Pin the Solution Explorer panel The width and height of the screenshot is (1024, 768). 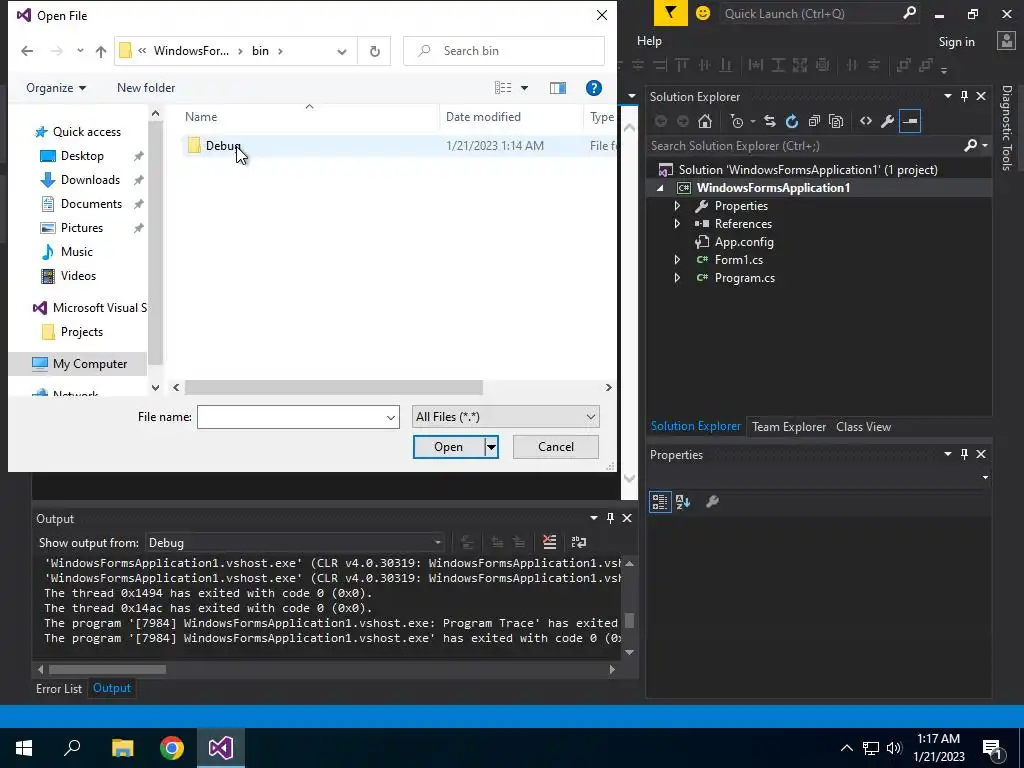[965, 96]
